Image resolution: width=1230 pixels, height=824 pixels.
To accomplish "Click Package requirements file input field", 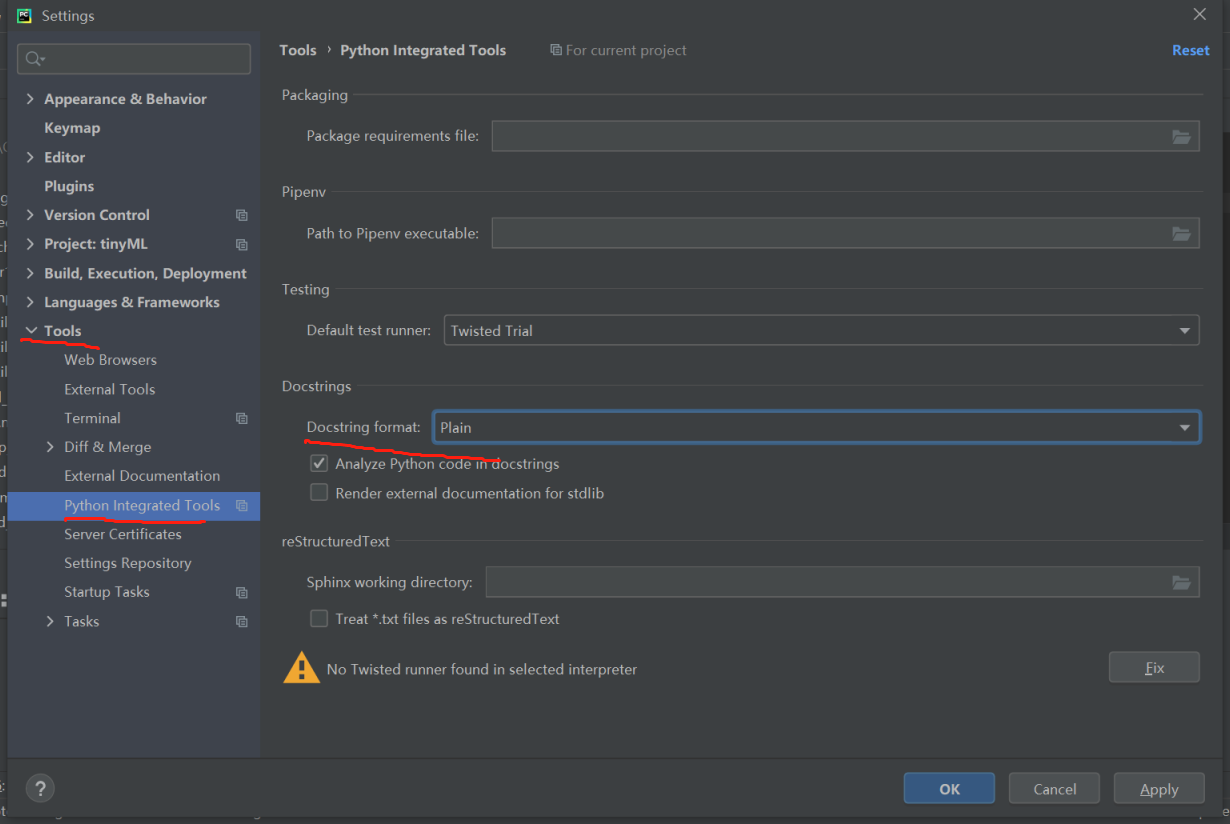I will tap(845, 136).
